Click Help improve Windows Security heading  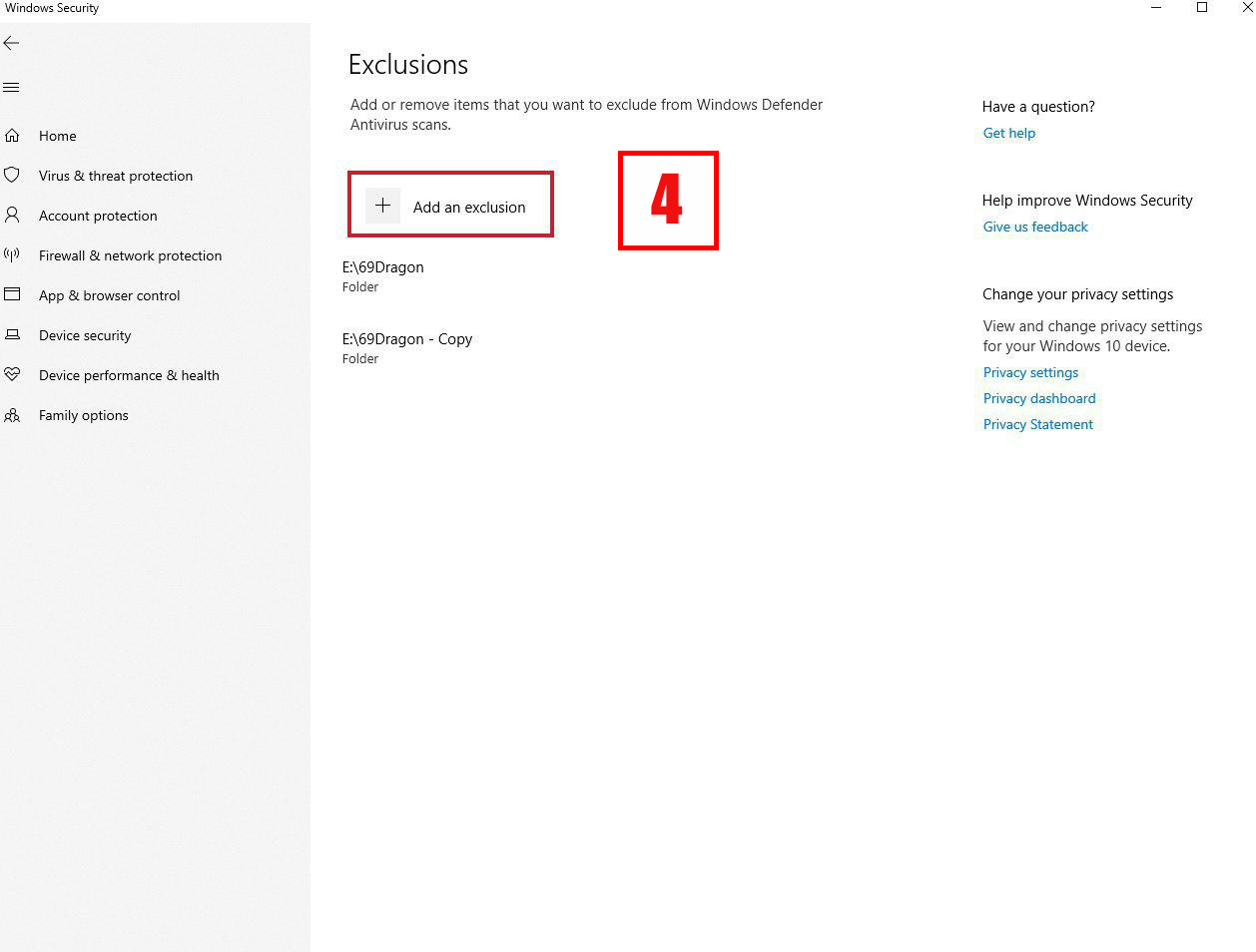point(1087,201)
